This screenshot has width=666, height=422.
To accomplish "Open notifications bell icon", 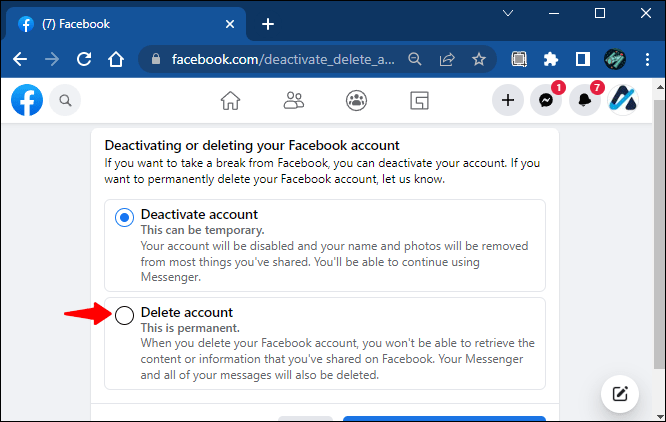I will [584, 100].
